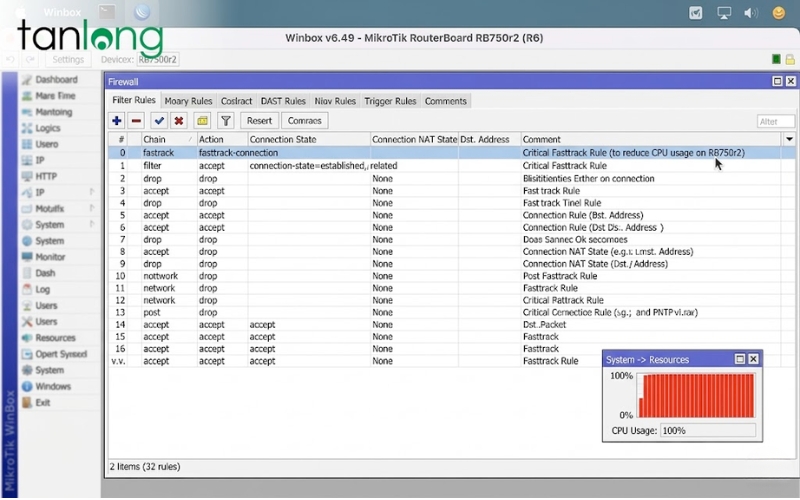This screenshot has height=500, width=800.
Task: Open Log in the sidebar
Action: [x=43, y=290]
